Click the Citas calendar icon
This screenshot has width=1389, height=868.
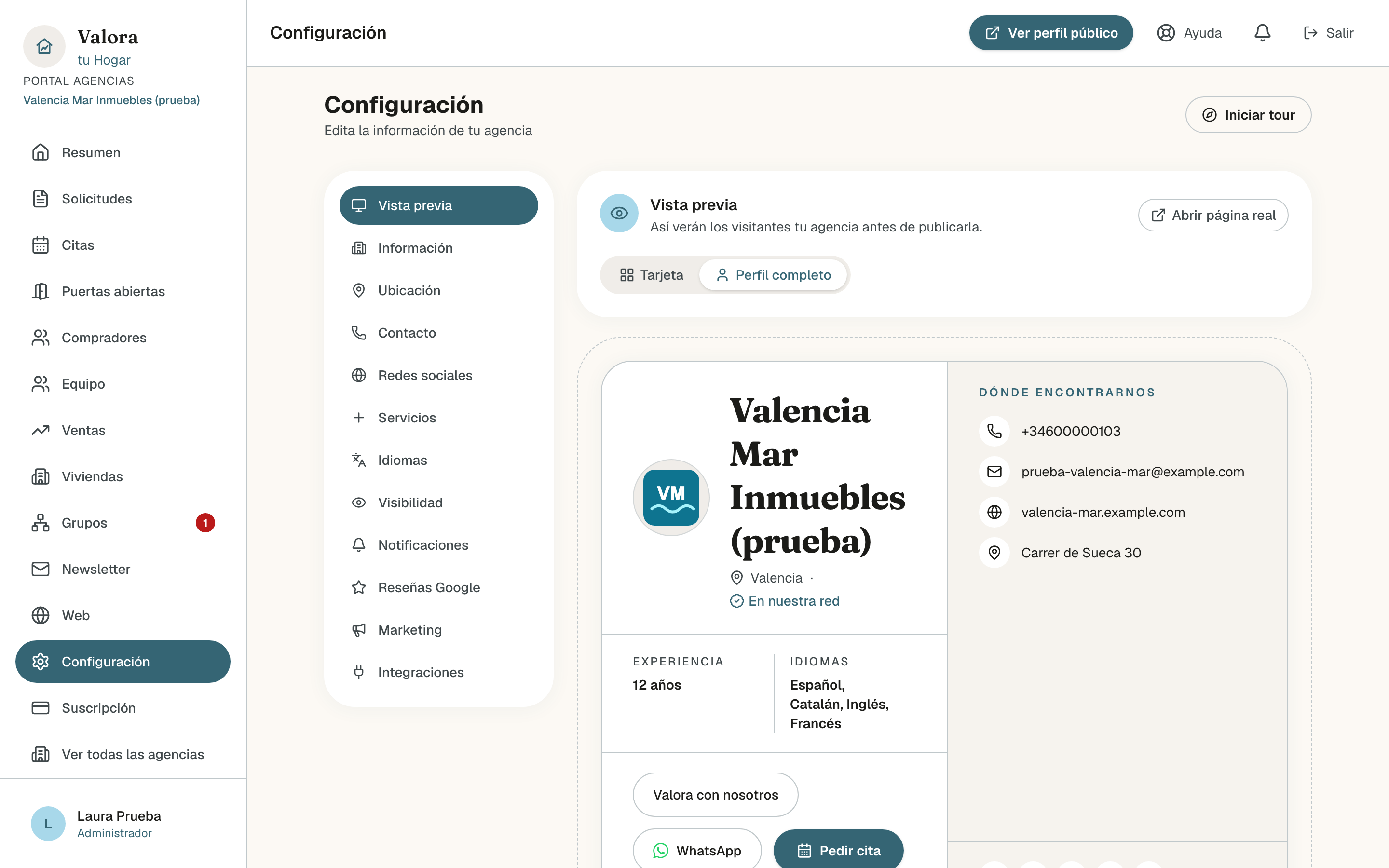point(40,245)
